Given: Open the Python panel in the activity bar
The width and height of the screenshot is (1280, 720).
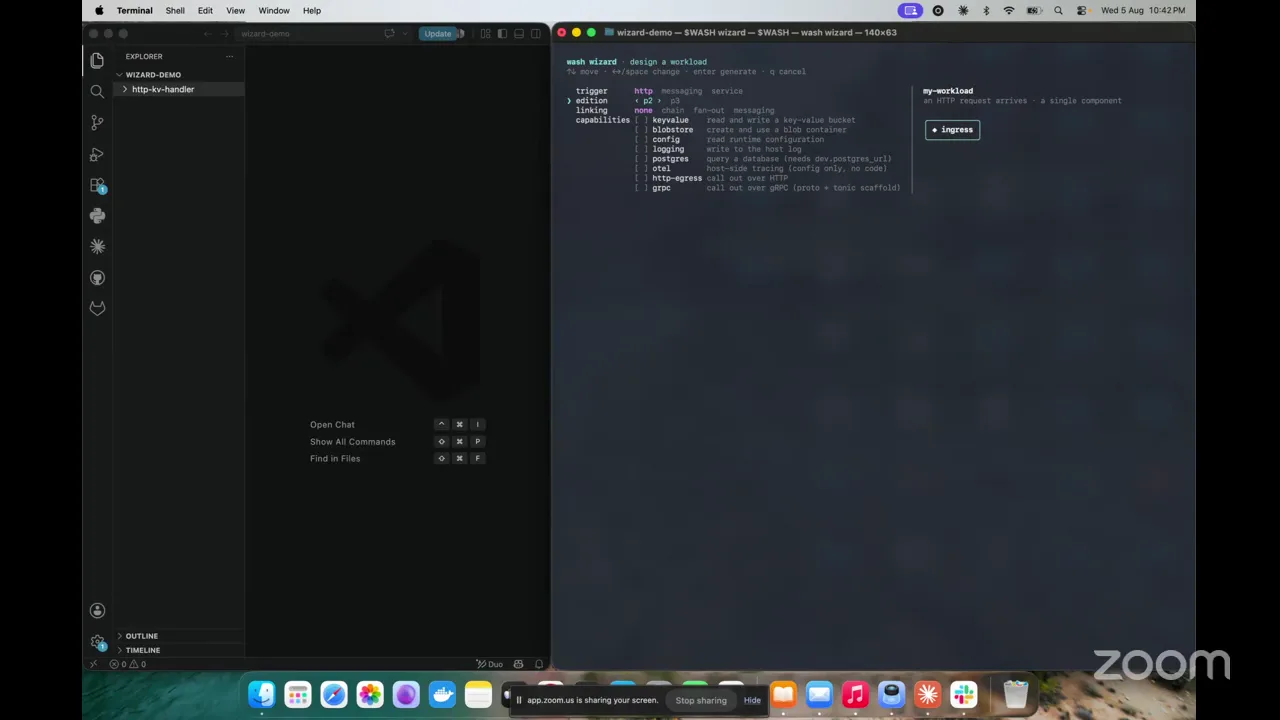Looking at the screenshot, I should (97, 216).
